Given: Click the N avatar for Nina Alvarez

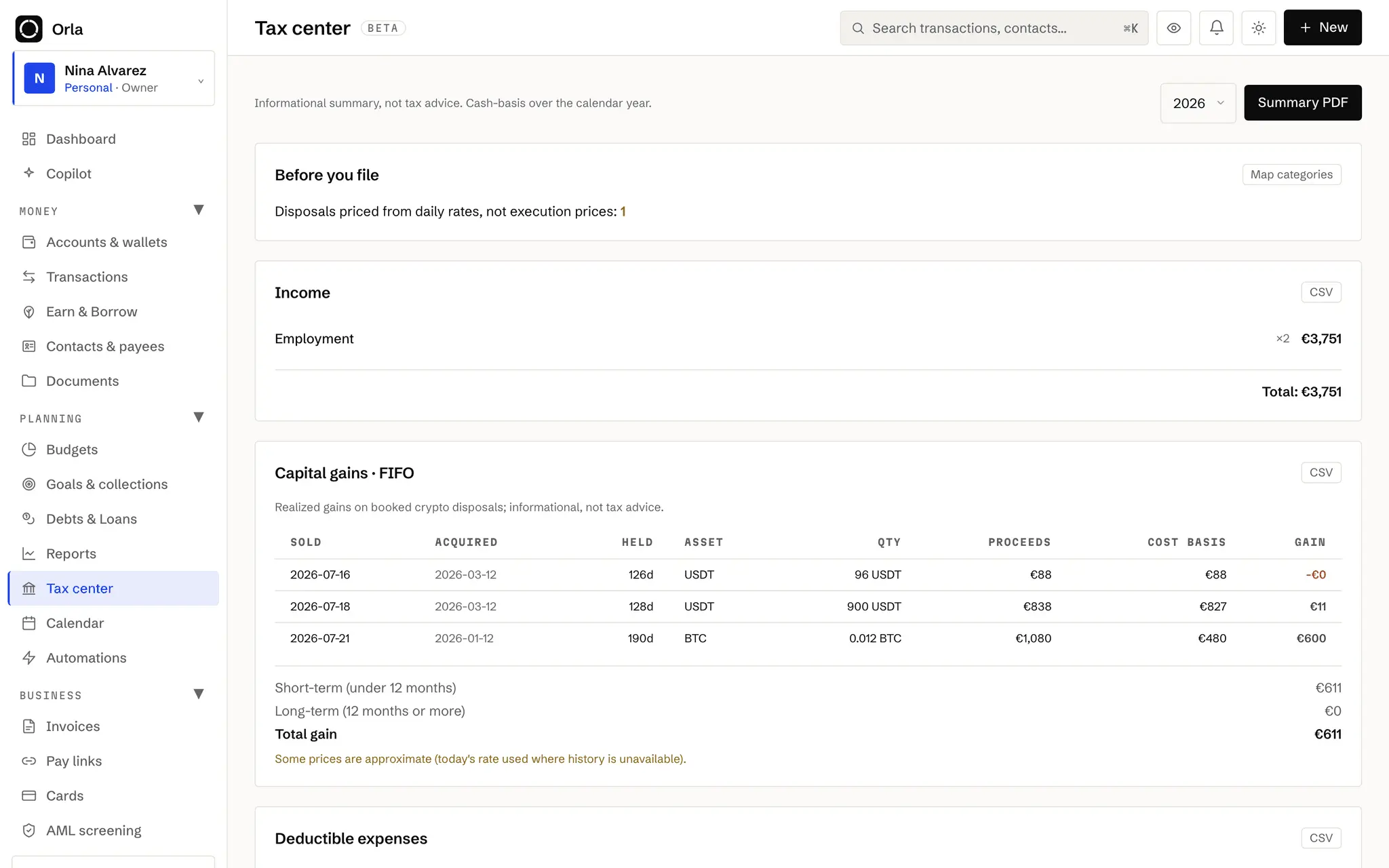Looking at the screenshot, I should point(39,78).
